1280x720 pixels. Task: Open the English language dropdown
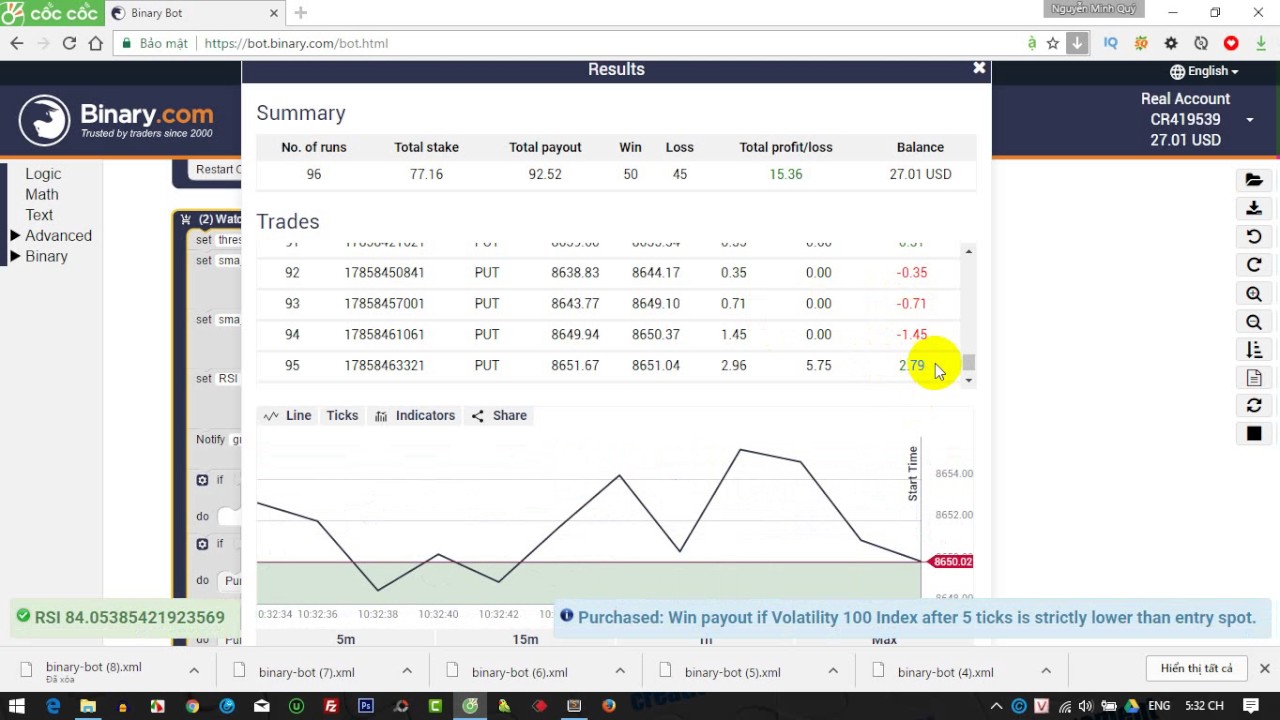point(1204,71)
